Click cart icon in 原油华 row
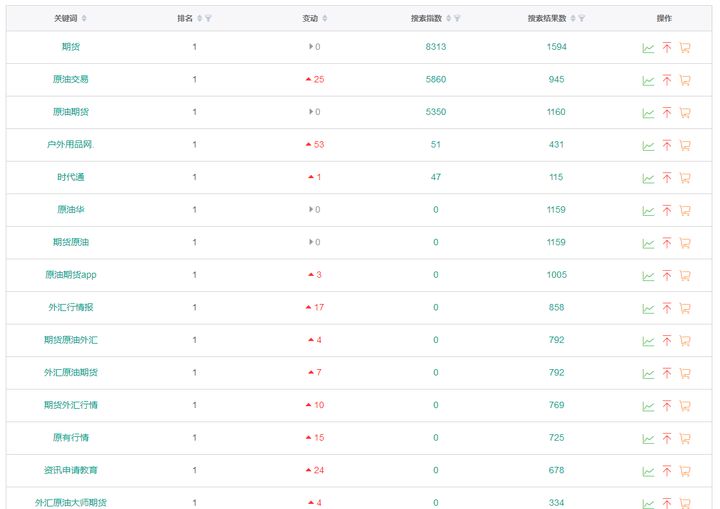The height and width of the screenshot is (509, 720). click(x=685, y=210)
